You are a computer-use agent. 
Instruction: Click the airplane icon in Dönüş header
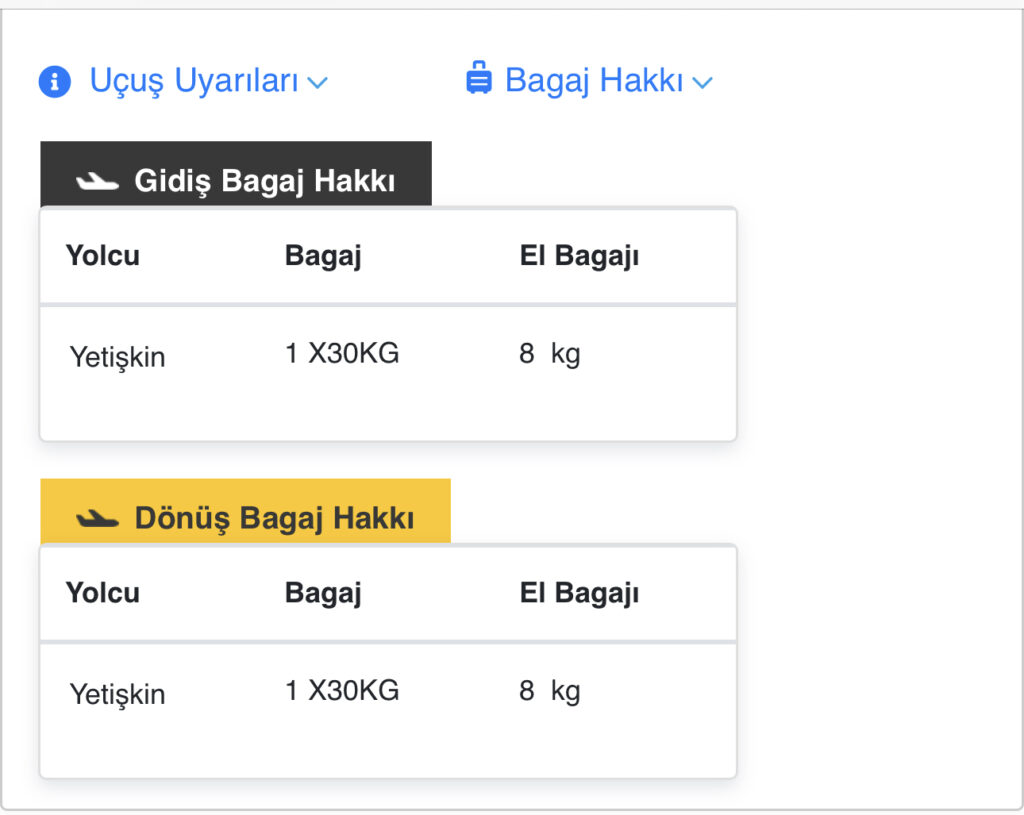tap(97, 518)
